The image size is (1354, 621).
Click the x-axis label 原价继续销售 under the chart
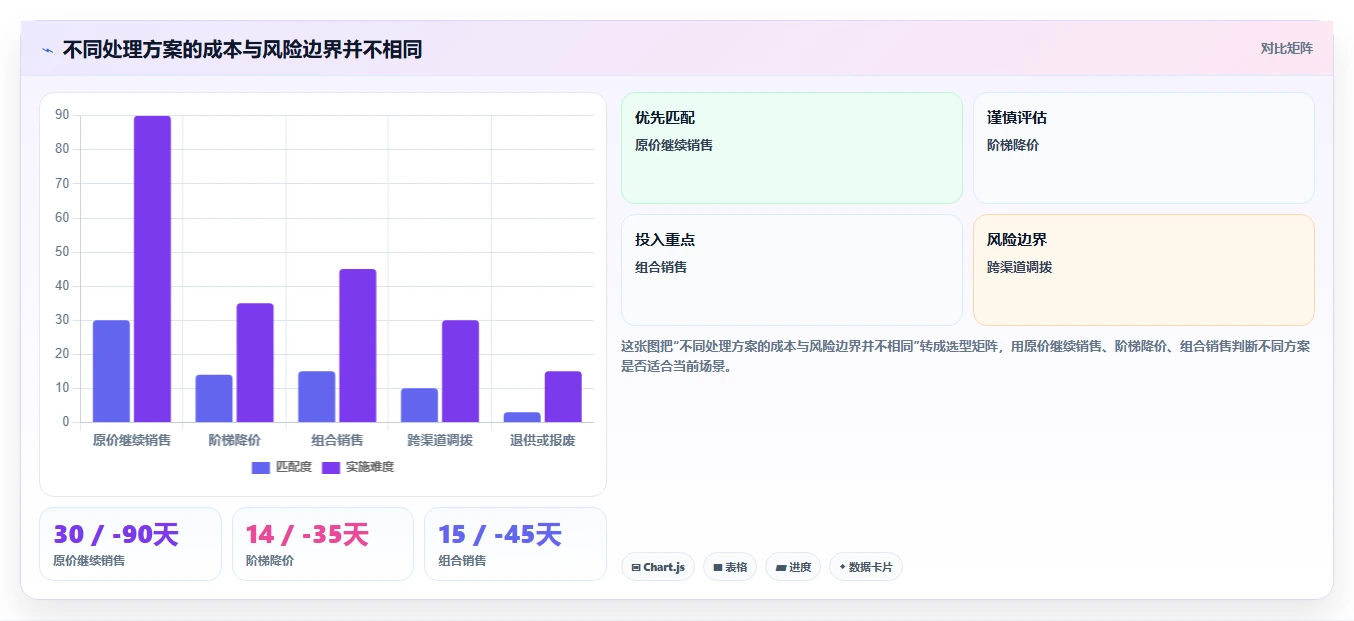click(132, 440)
